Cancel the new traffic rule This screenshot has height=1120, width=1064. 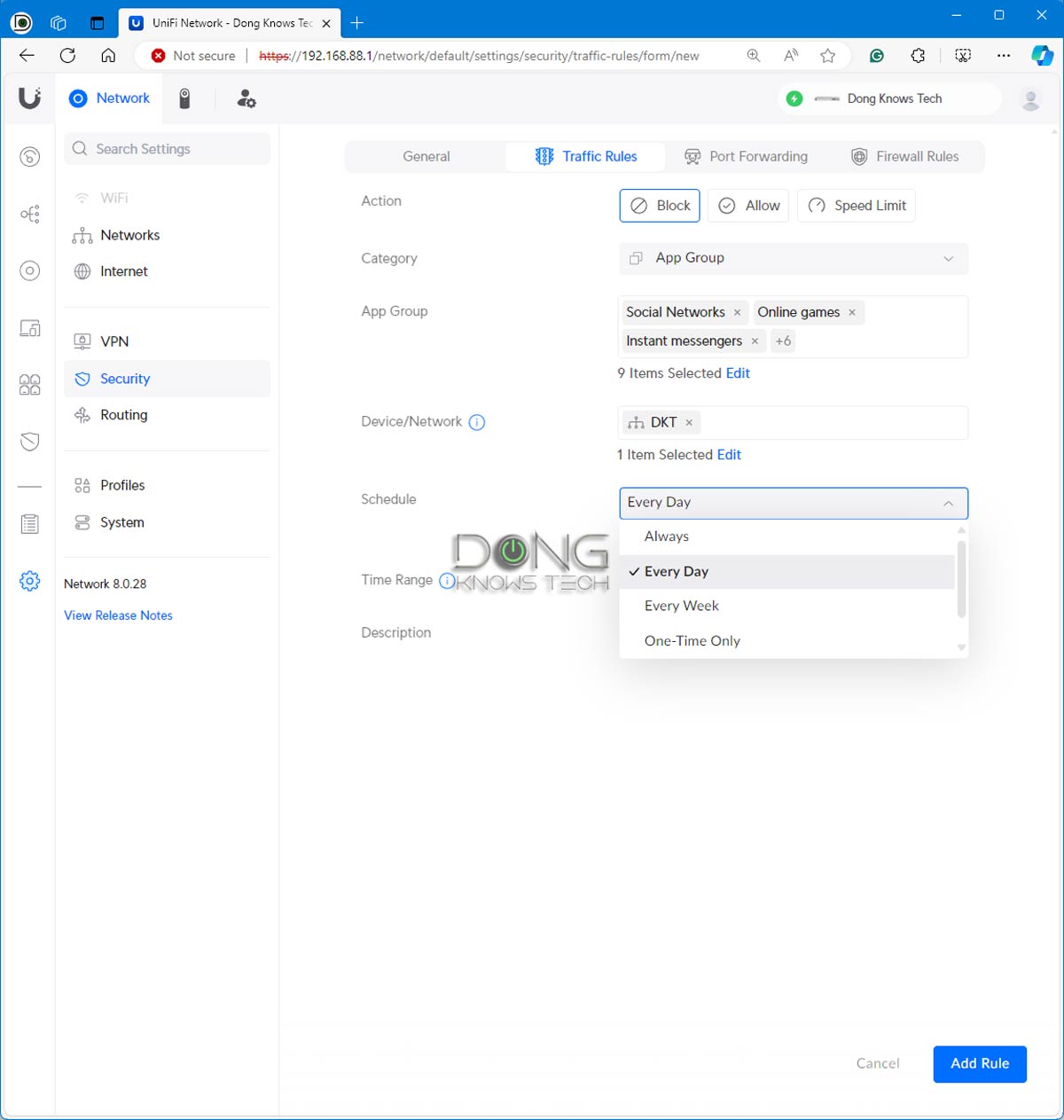tap(878, 1063)
